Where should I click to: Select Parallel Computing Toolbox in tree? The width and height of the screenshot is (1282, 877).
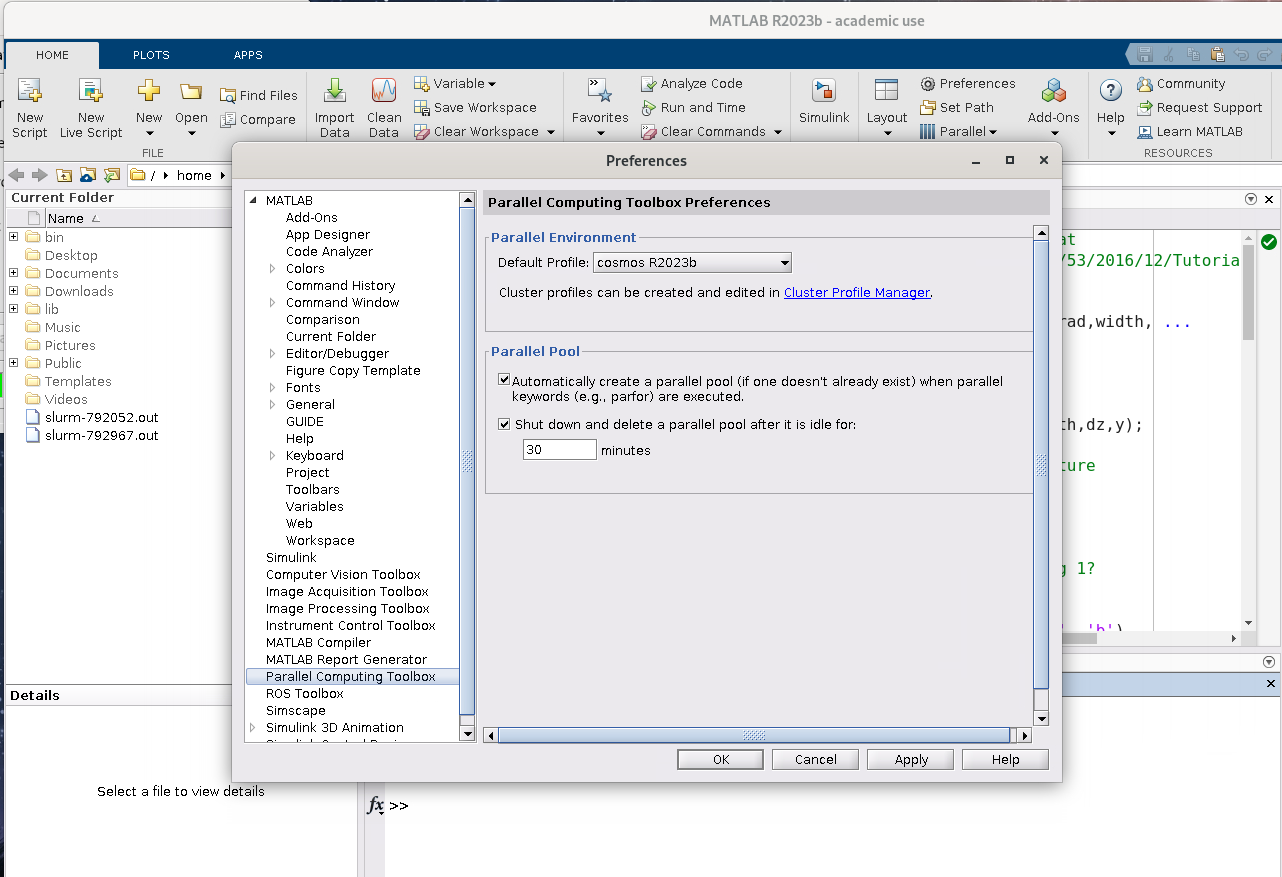[x=351, y=676]
